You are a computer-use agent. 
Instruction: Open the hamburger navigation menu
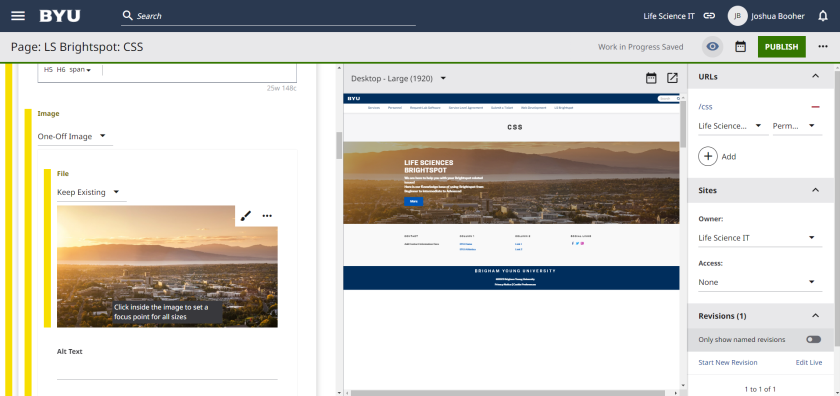click(x=18, y=16)
